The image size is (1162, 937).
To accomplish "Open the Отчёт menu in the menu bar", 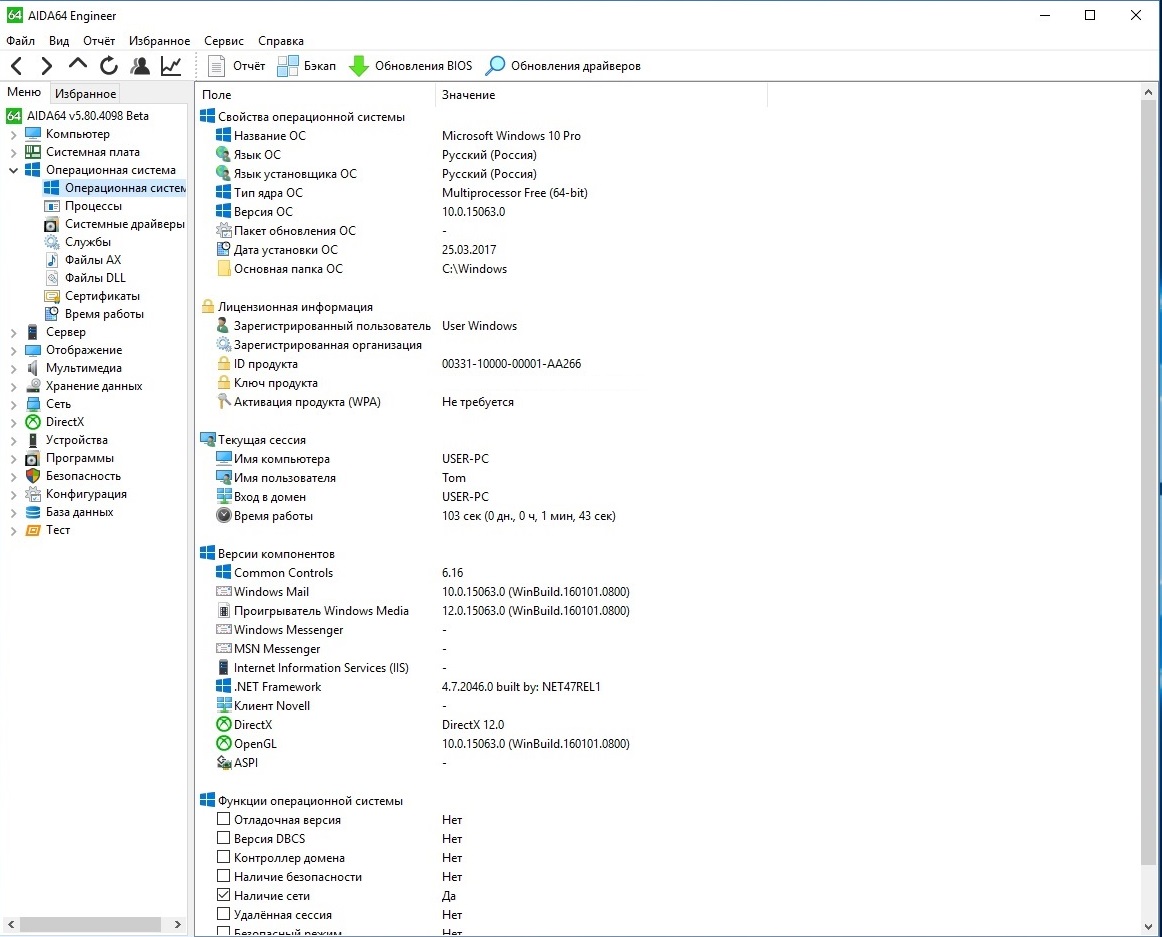I will pyautogui.click(x=99, y=41).
